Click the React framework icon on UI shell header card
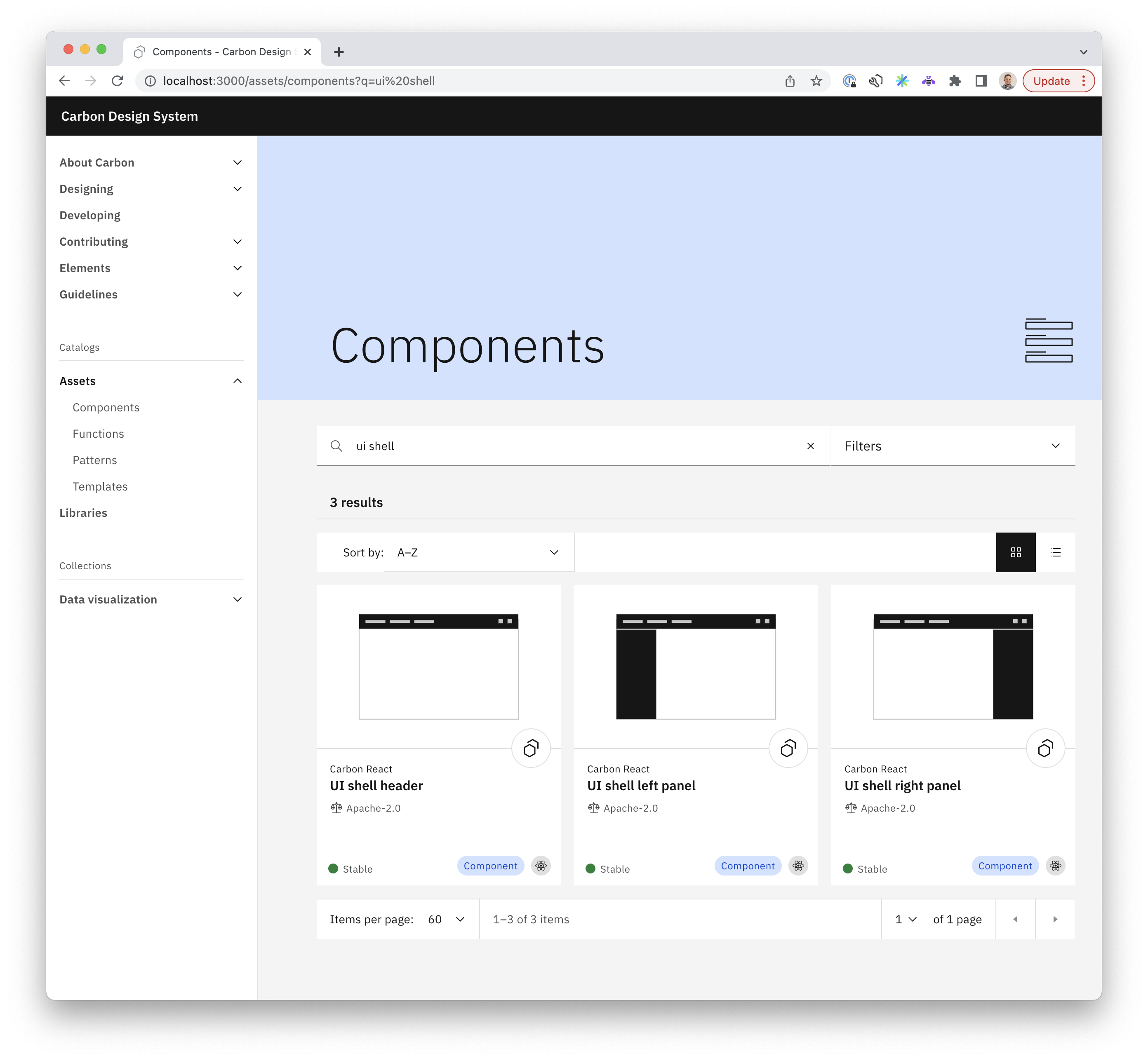The image size is (1148, 1061). (541, 866)
